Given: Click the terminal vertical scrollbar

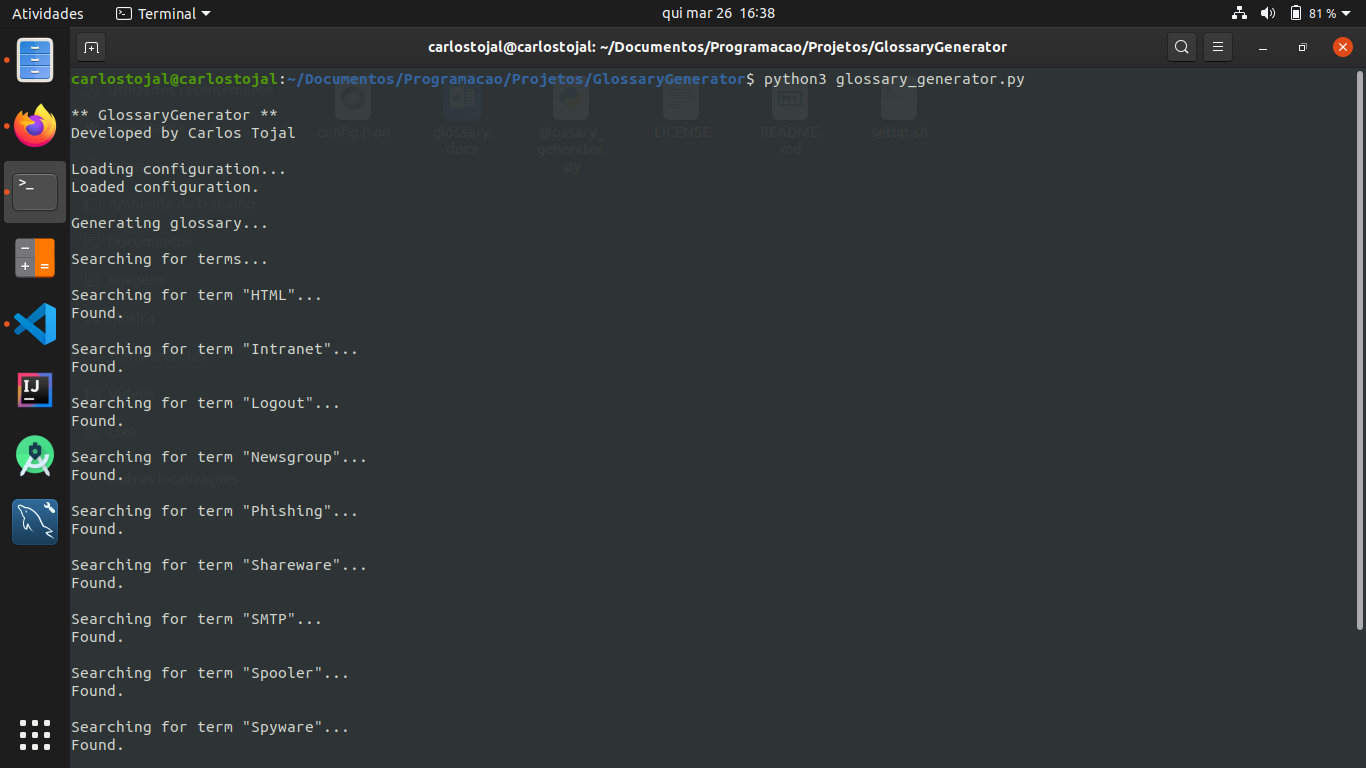Looking at the screenshot, I should tap(1359, 350).
